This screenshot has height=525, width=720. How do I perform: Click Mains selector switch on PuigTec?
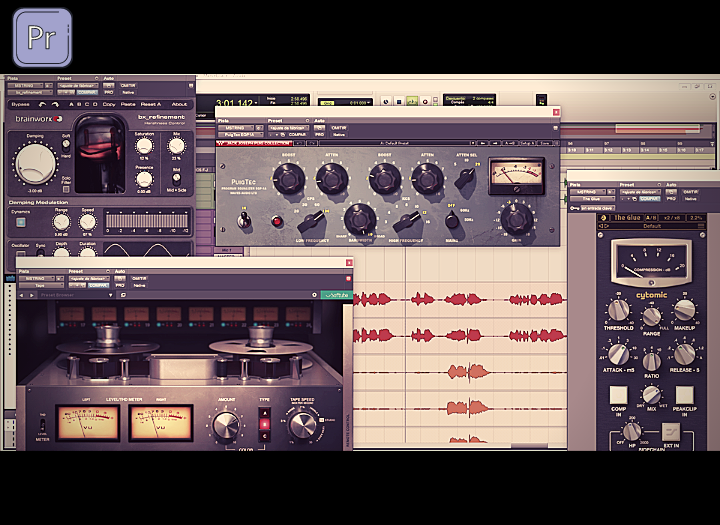click(x=452, y=220)
